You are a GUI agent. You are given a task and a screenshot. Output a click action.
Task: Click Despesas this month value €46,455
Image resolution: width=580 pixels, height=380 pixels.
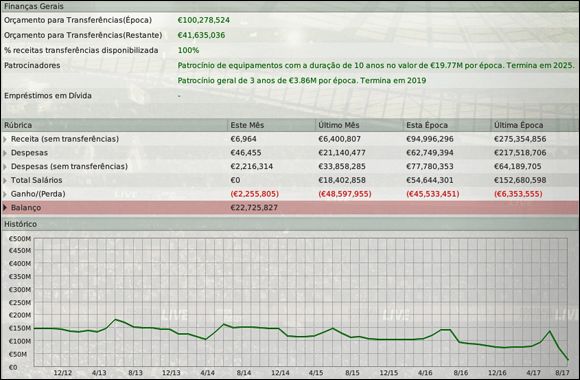[246, 153]
